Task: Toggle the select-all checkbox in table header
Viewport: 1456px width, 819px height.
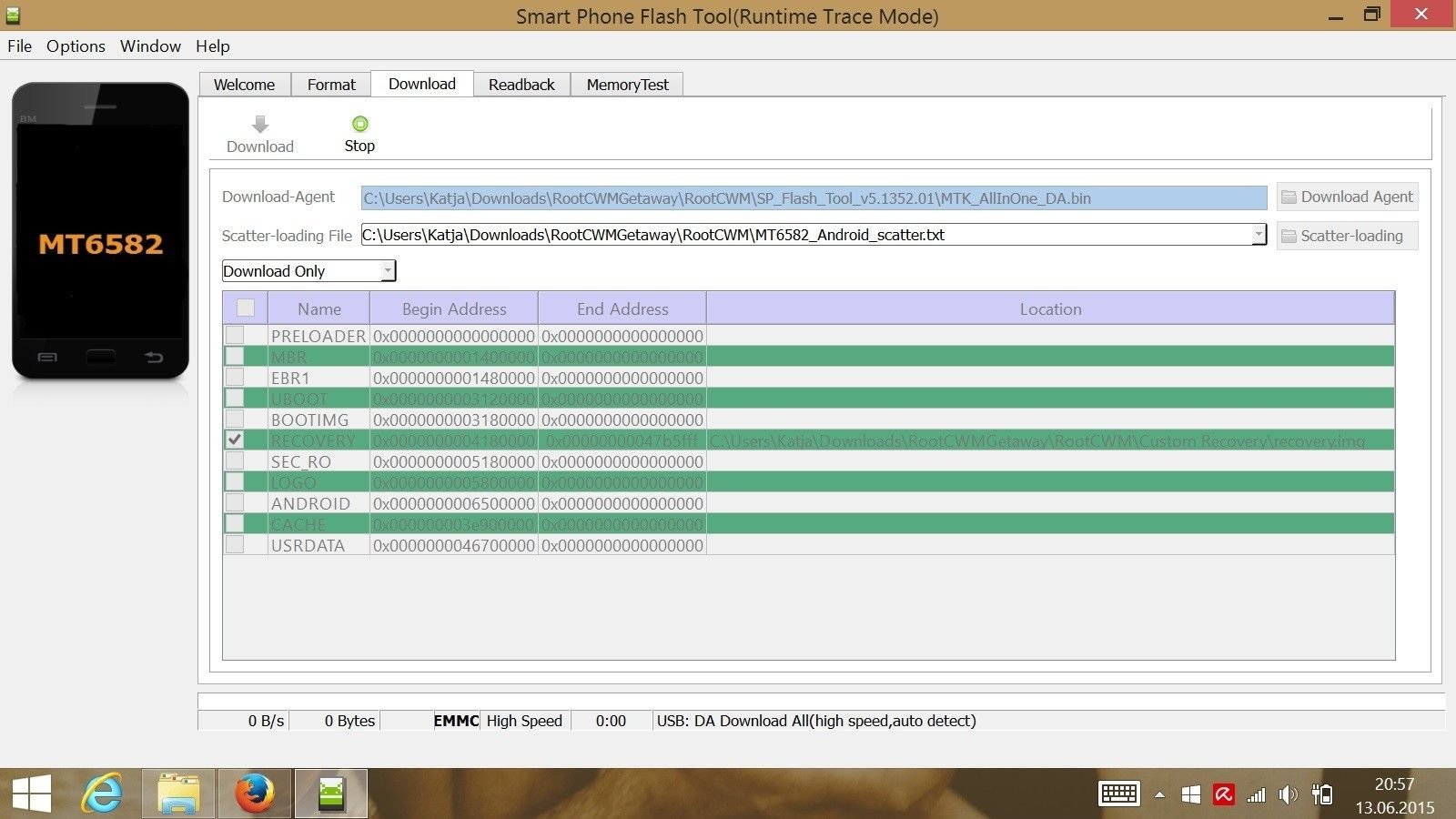Action: coord(246,308)
